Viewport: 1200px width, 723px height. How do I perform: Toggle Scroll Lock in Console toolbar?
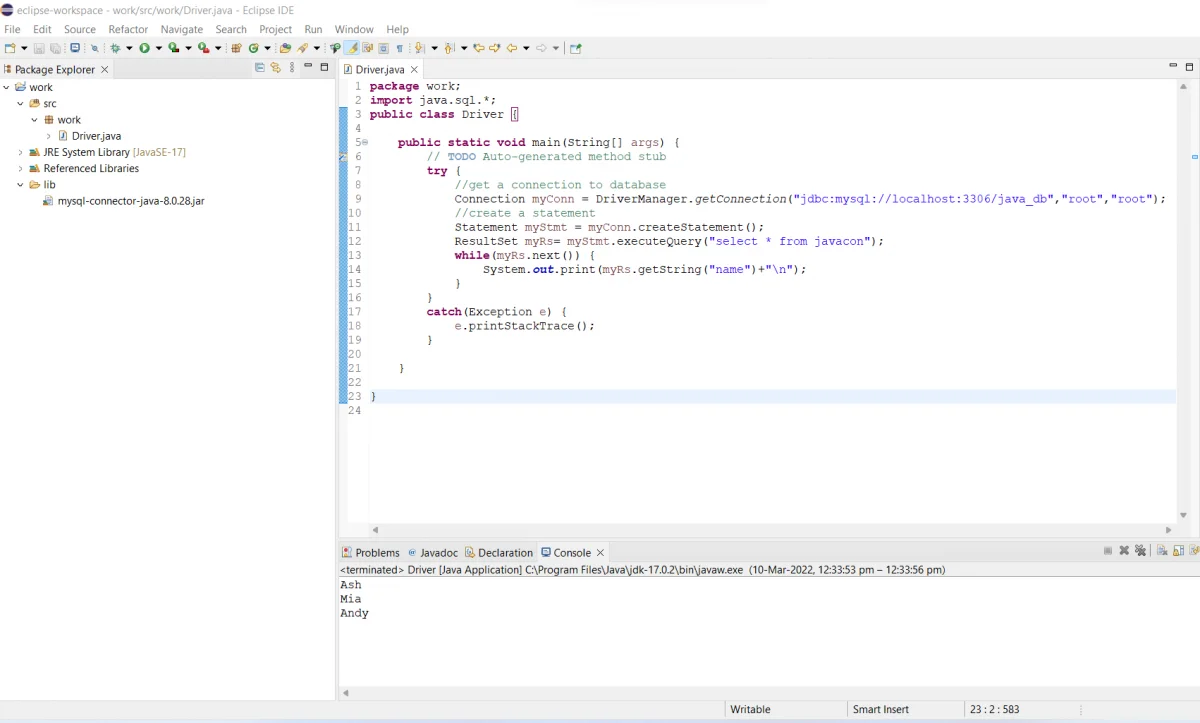coord(1179,551)
